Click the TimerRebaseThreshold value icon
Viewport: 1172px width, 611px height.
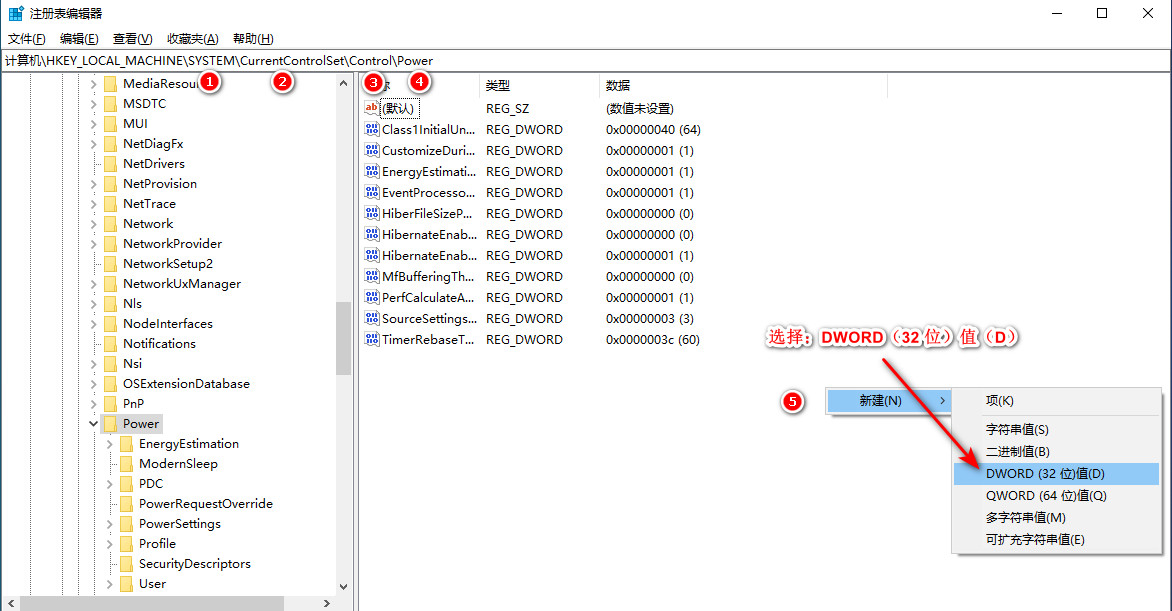click(372, 339)
